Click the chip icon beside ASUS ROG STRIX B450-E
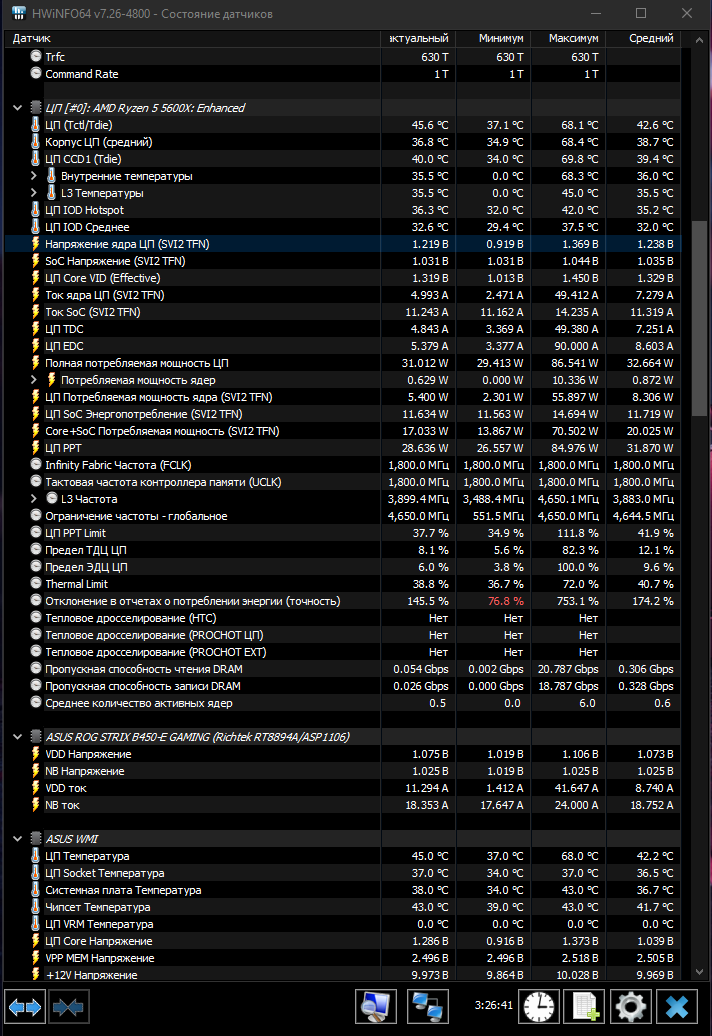The image size is (712, 1036). click(x=36, y=737)
